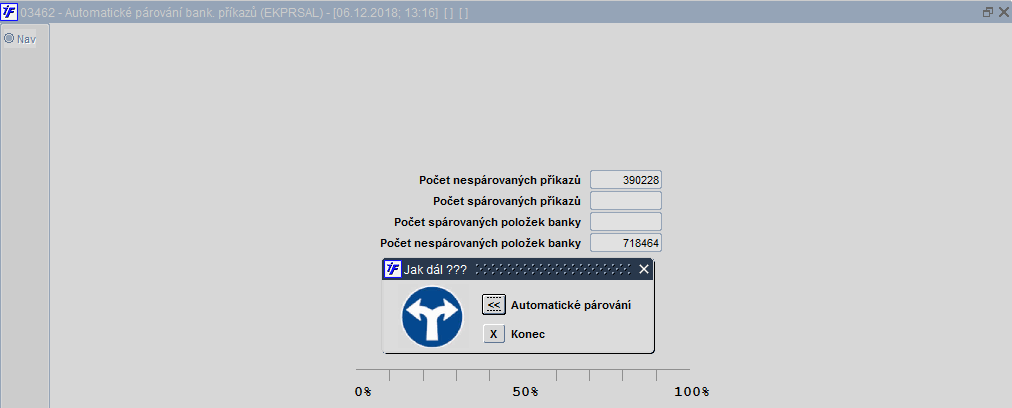Click the 50% progress scale label

tap(525, 392)
